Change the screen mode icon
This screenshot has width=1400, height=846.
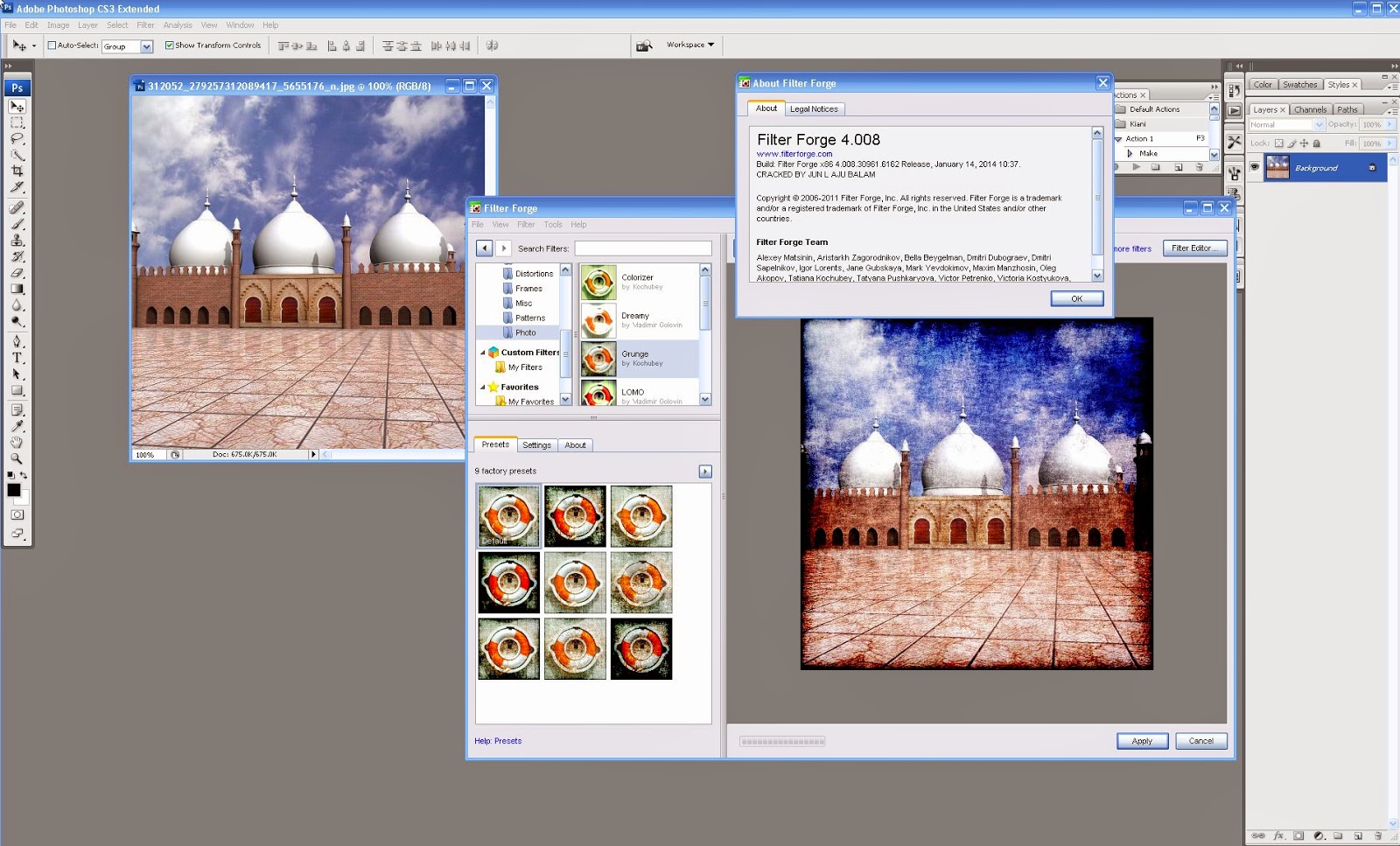(17, 534)
